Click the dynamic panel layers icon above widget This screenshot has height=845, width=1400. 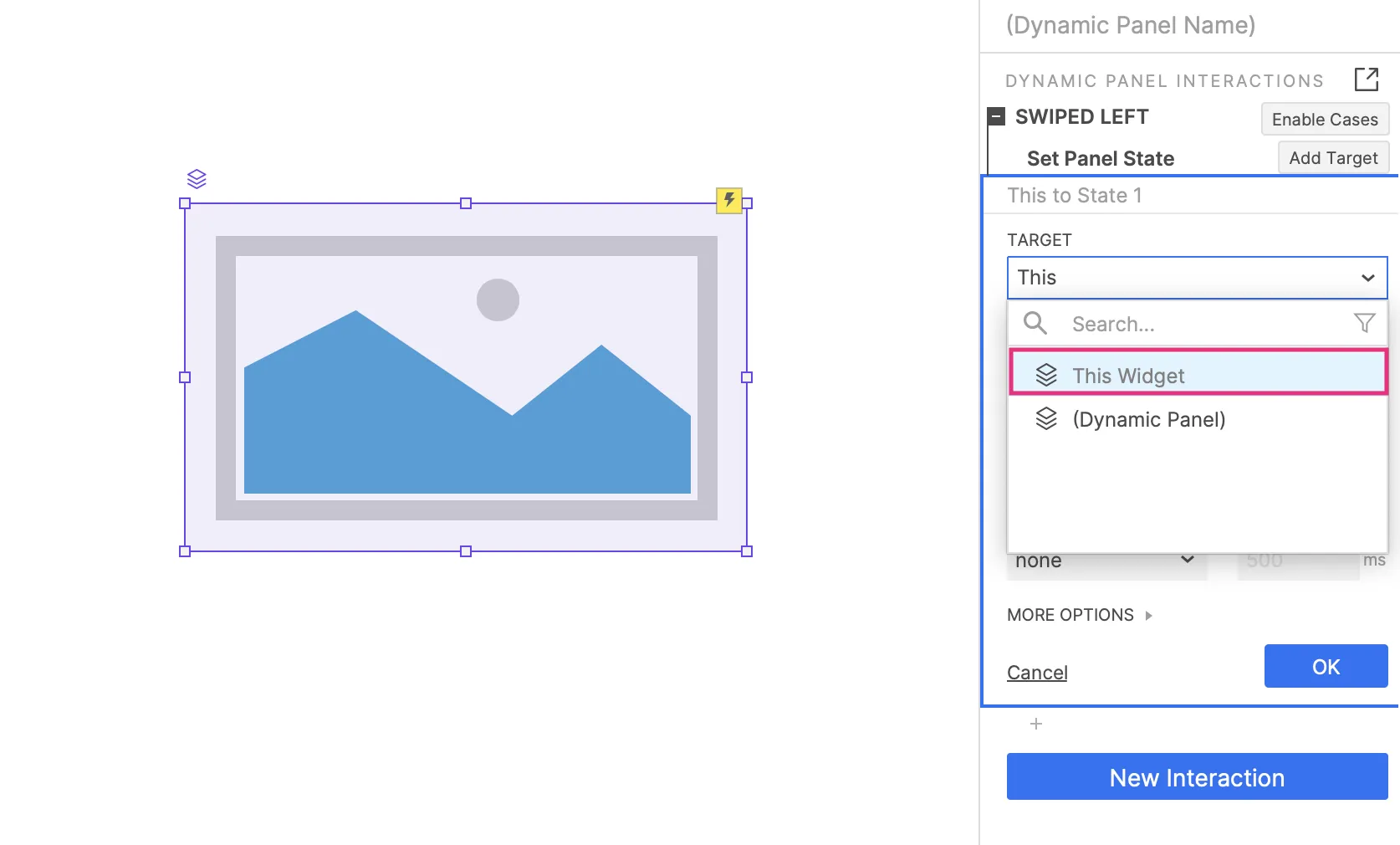(197, 179)
